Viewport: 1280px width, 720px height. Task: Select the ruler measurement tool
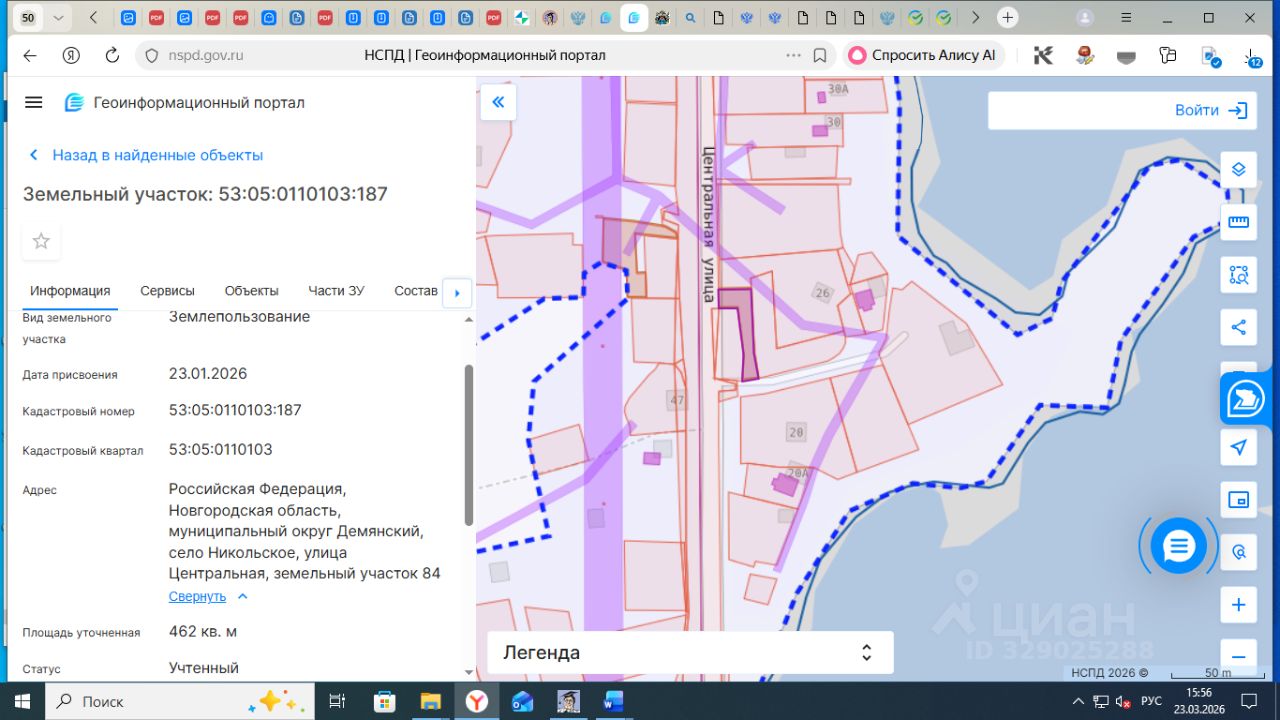tap(1238, 222)
